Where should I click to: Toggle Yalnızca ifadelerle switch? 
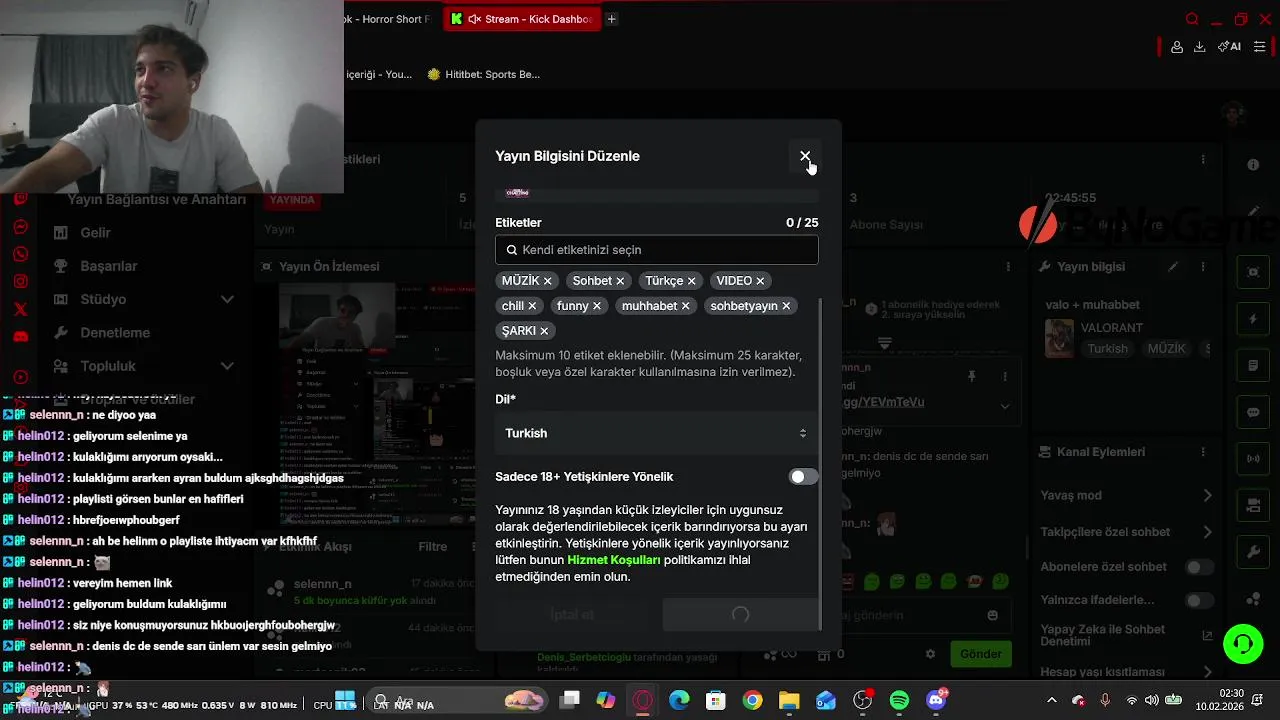click(1199, 601)
